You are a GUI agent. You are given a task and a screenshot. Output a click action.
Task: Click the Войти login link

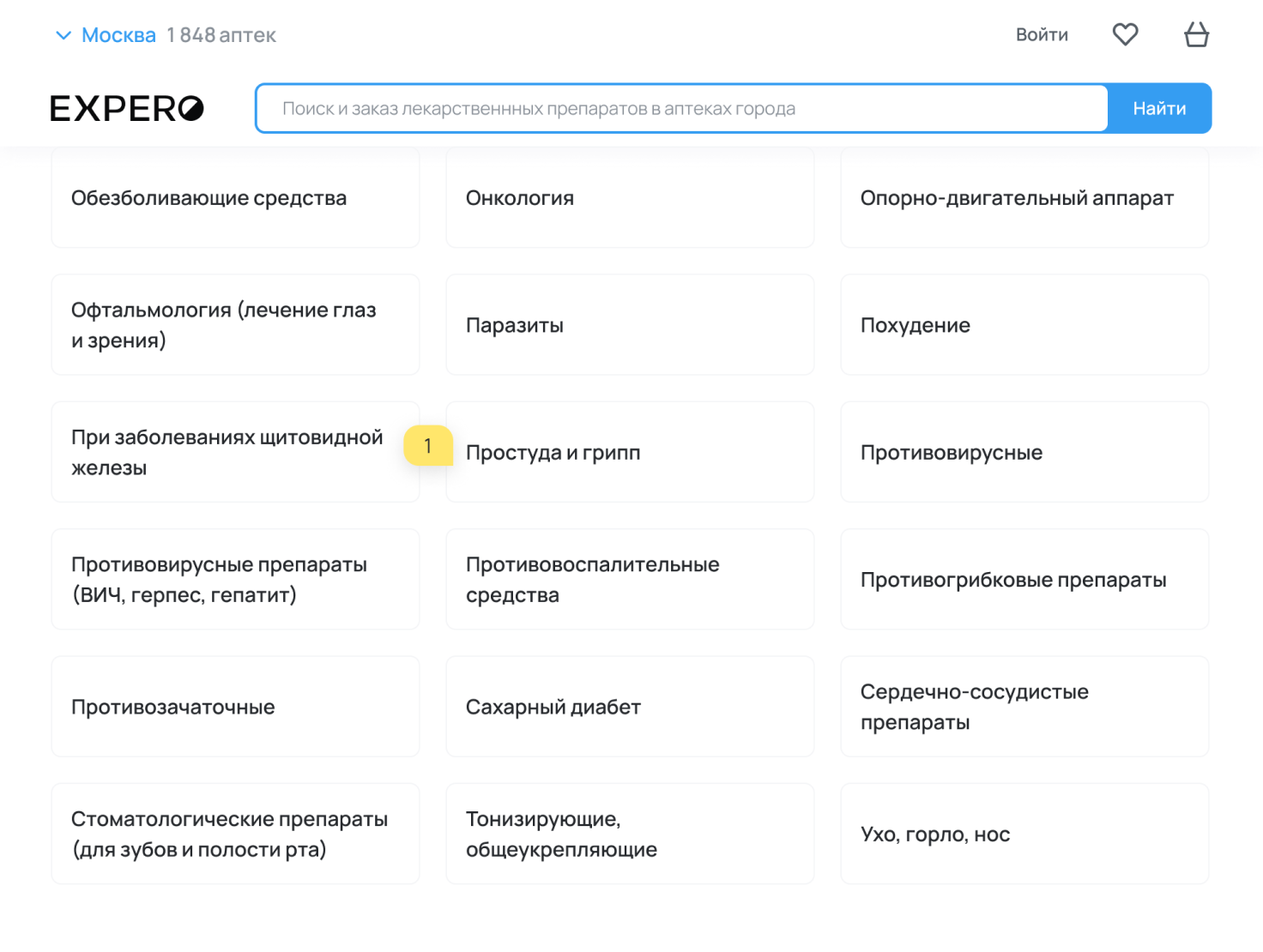(1042, 35)
